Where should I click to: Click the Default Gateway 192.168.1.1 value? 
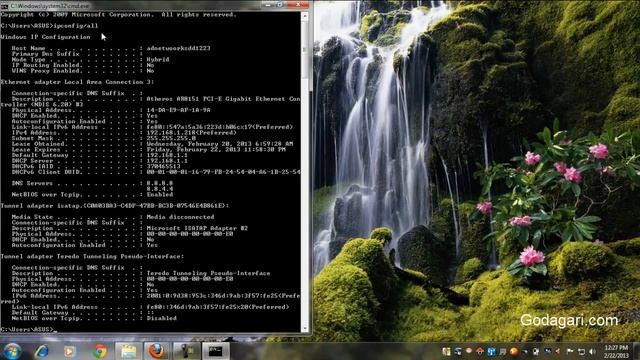167,155
